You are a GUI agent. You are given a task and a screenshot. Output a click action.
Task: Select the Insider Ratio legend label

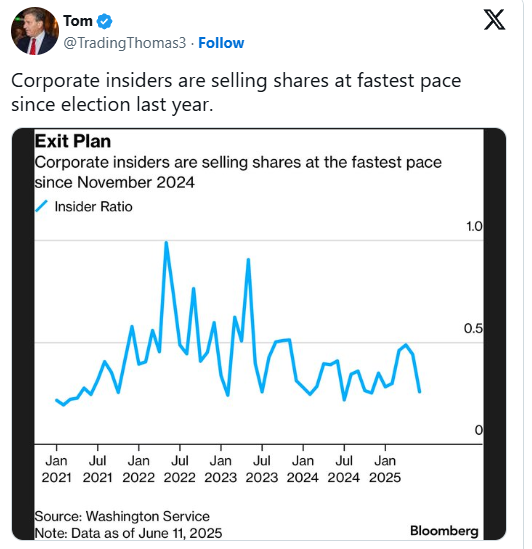click(x=94, y=207)
